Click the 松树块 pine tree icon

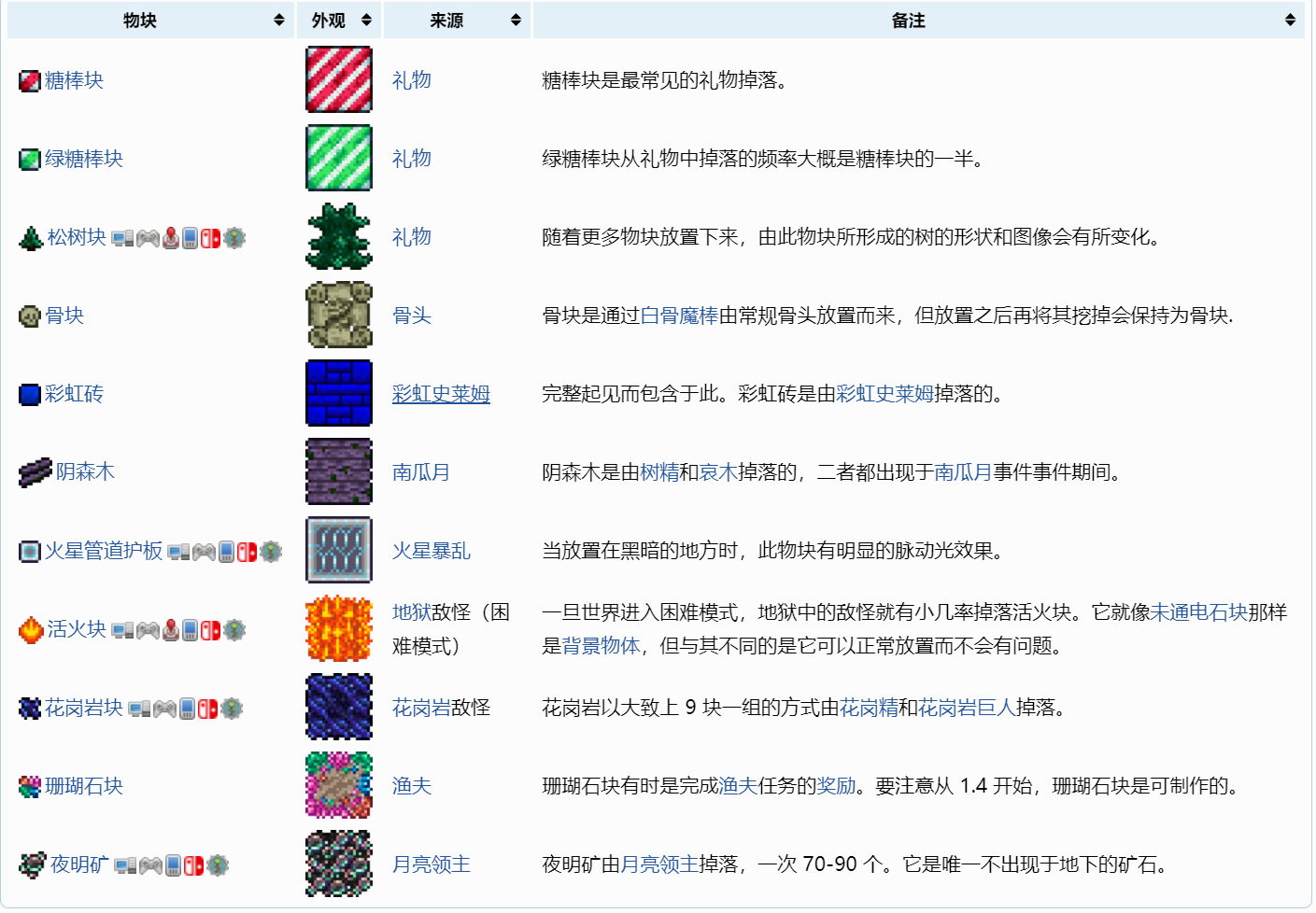coord(31,238)
